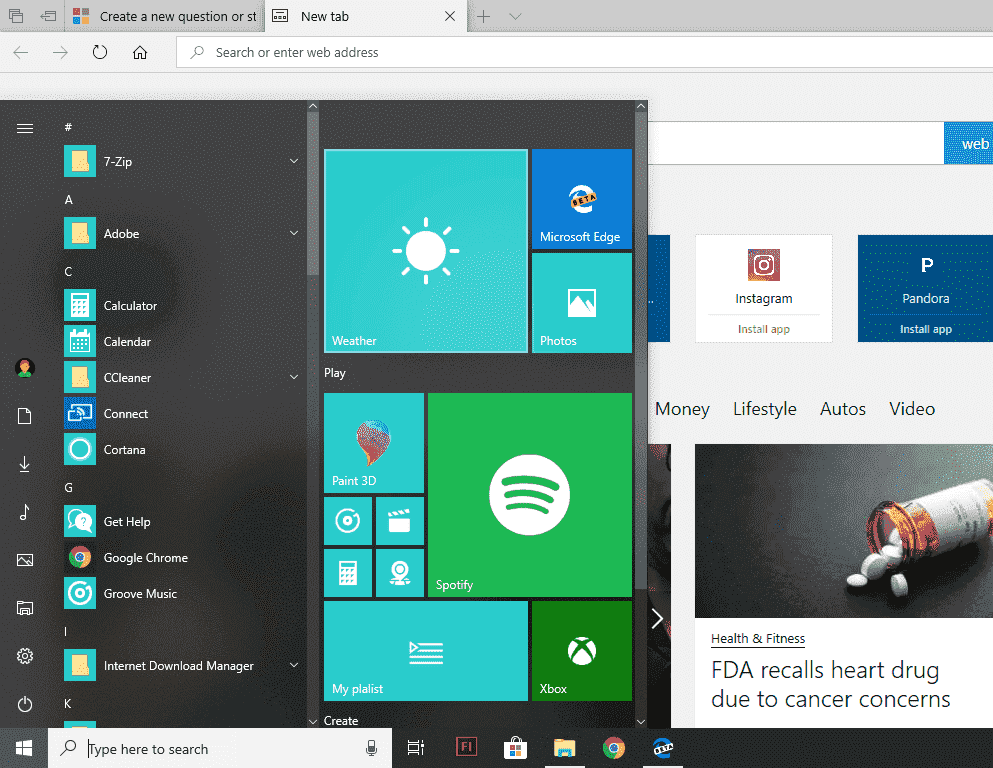Open the Video news category
The image size is (993, 768).
pos(912,409)
